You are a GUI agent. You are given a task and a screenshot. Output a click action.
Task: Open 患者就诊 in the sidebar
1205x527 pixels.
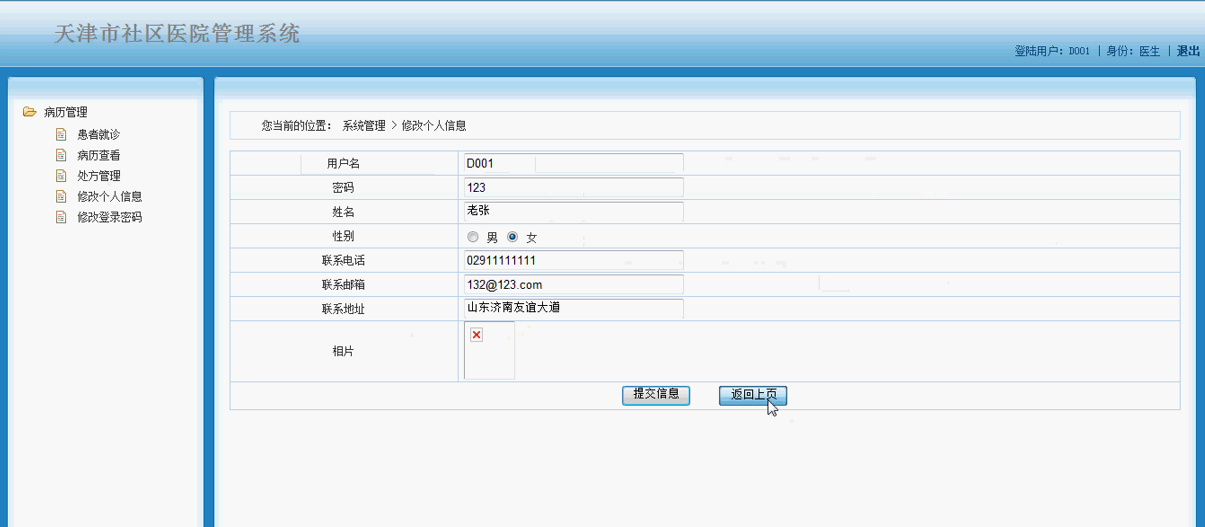pos(98,134)
